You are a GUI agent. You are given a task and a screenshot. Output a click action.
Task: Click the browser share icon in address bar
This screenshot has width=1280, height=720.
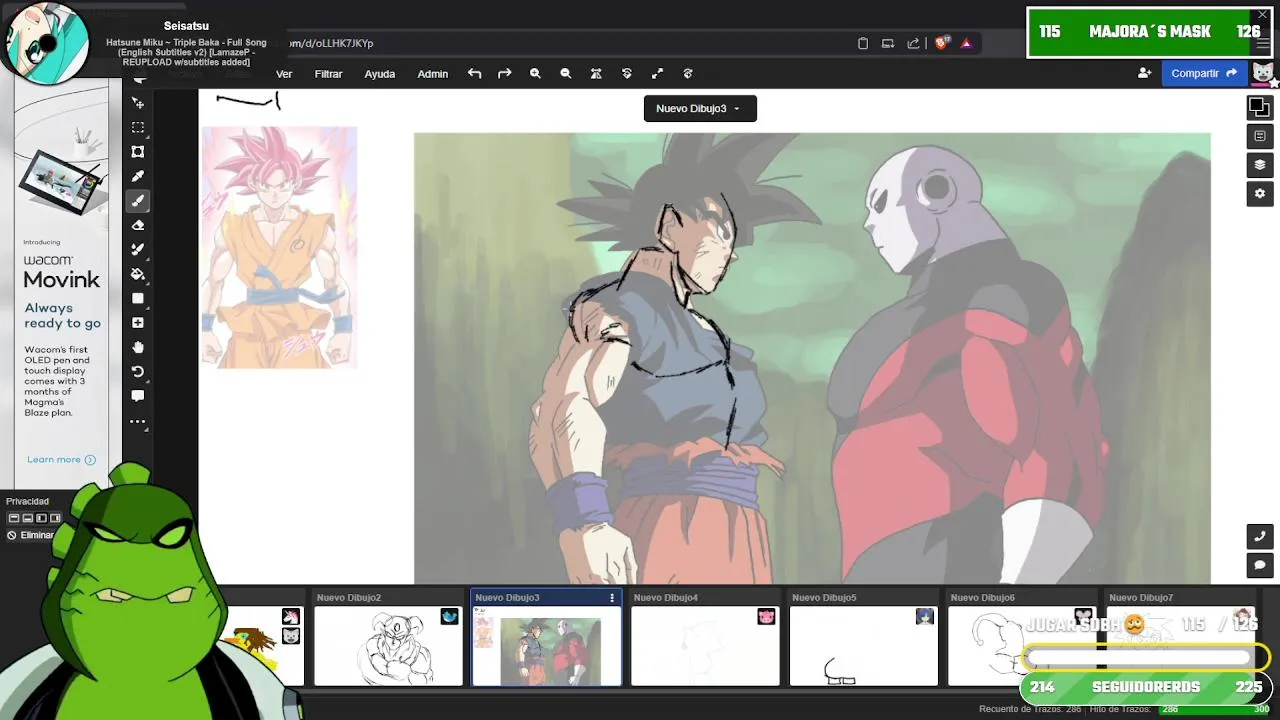pos(913,43)
